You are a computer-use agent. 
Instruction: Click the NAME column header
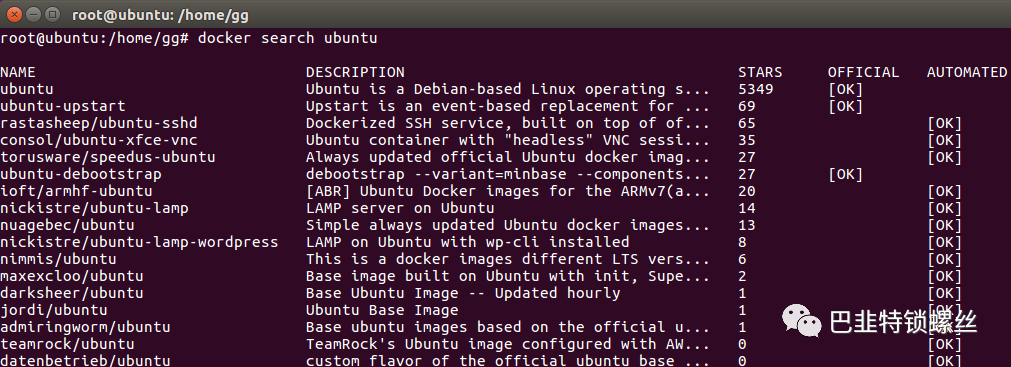pyautogui.click(x=18, y=72)
